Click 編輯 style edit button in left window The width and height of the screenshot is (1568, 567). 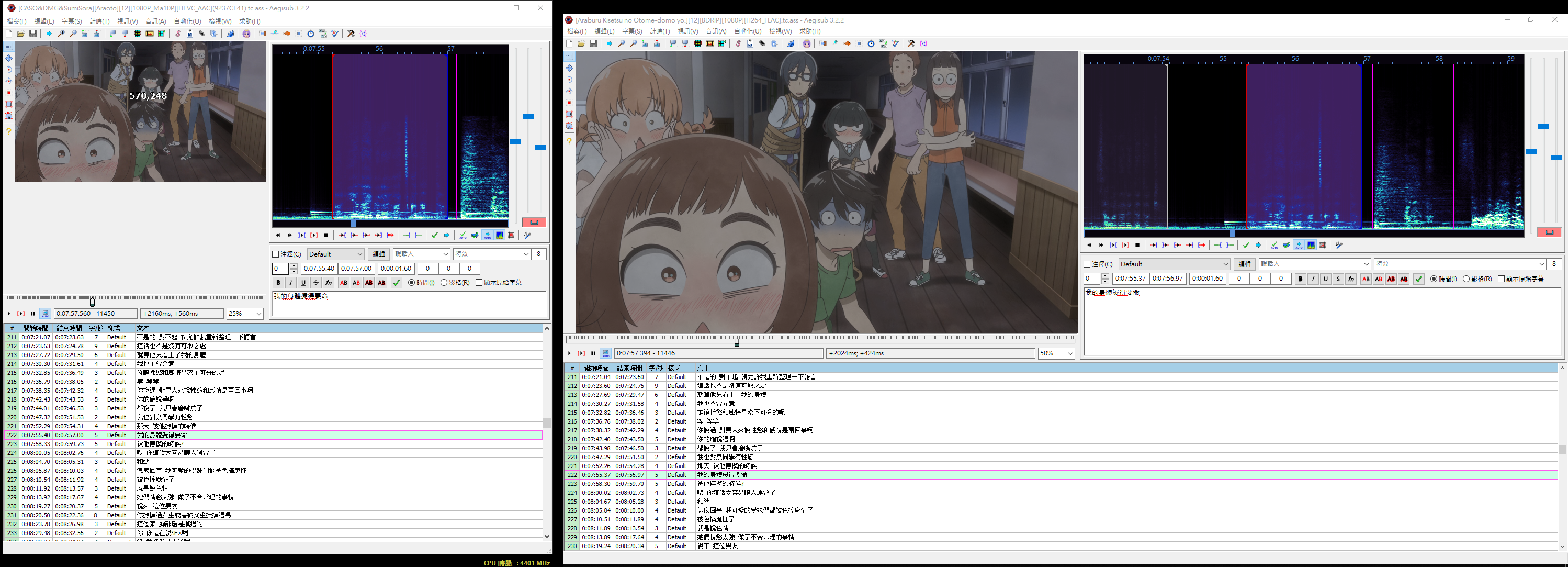pyautogui.click(x=379, y=254)
